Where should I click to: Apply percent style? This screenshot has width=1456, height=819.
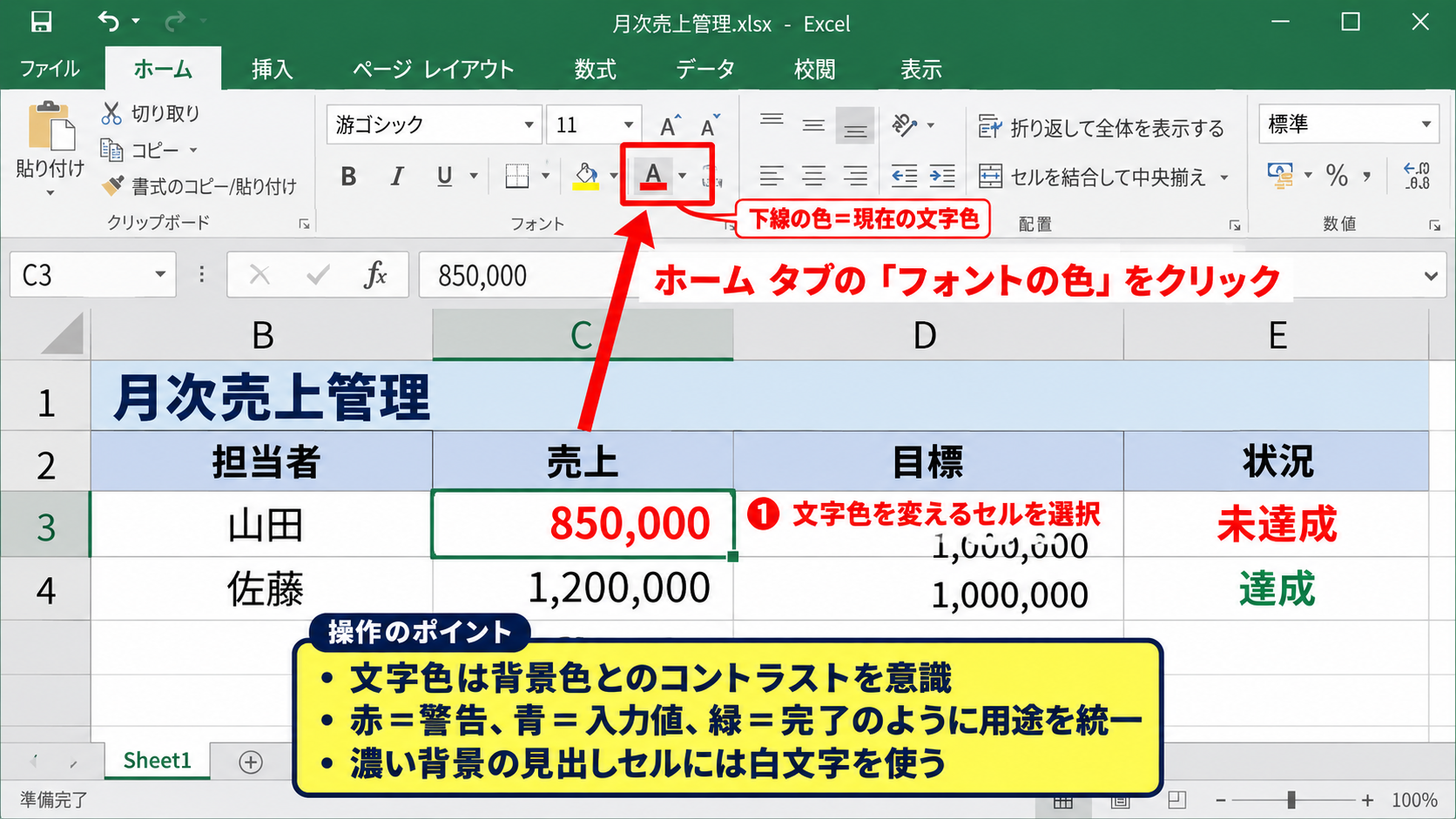point(1337,177)
